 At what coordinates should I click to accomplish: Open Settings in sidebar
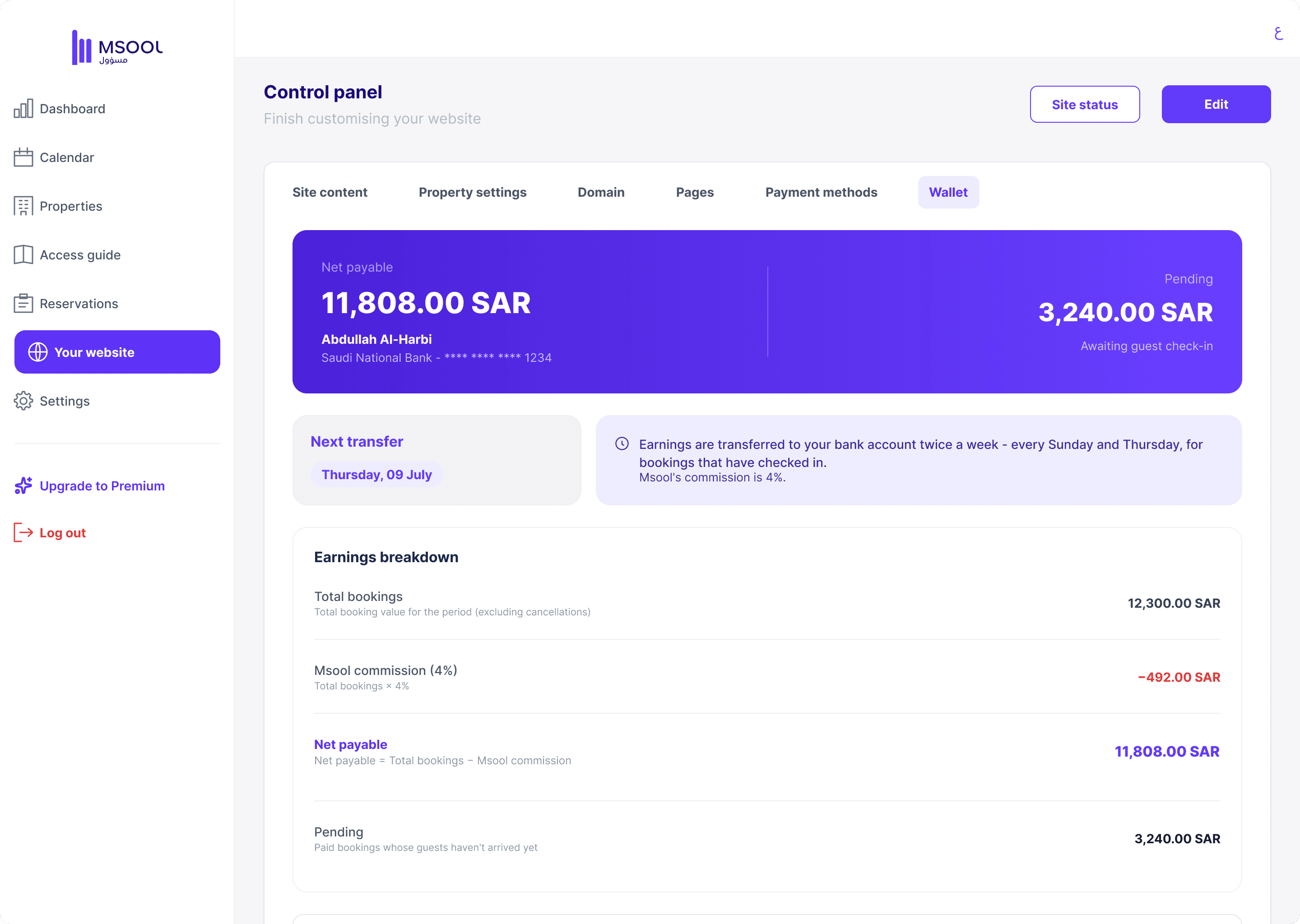click(117, 401)
